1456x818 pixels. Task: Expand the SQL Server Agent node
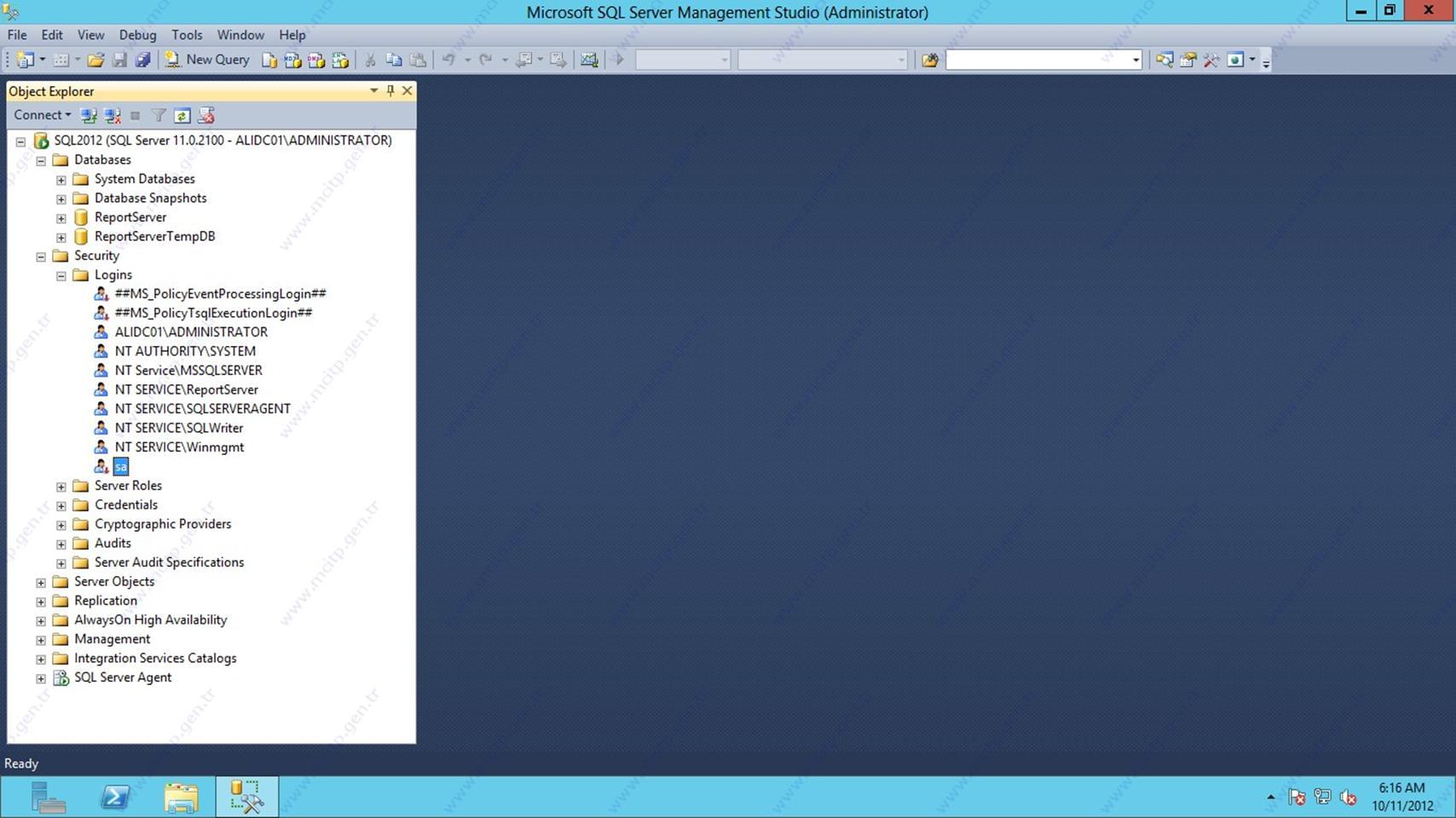pos(41,678)
